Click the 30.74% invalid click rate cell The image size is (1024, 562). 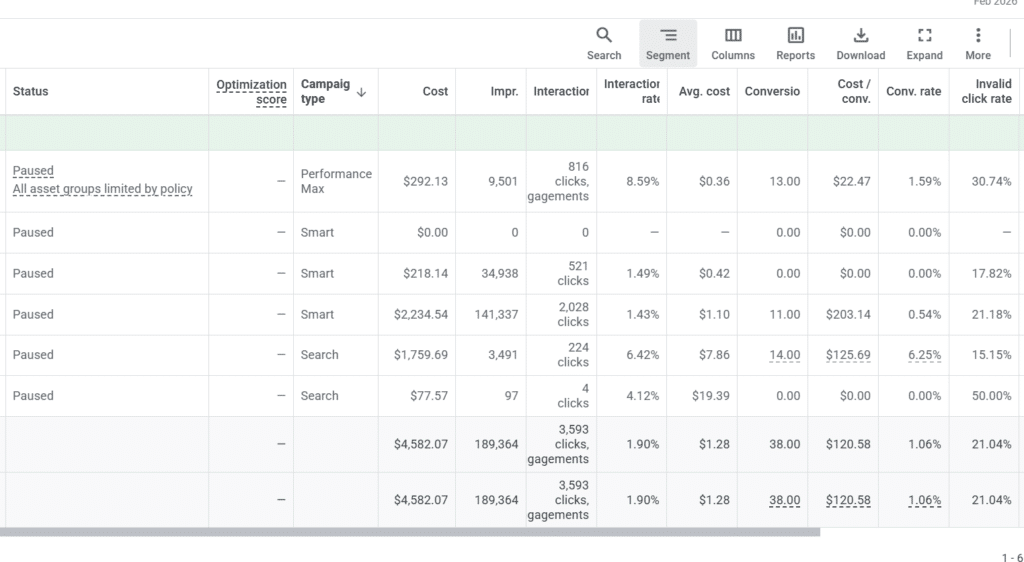[x=991, y=181]
